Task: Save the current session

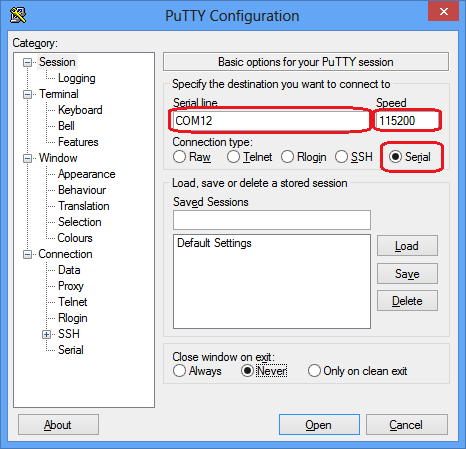Action: pyautogui.click(x=407, y=274)
